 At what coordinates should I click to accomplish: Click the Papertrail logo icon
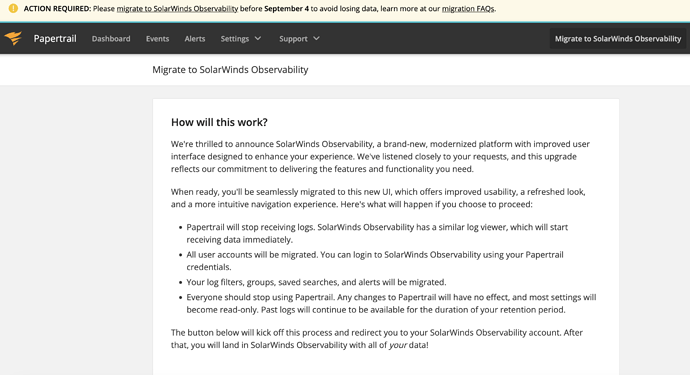point(13,38)
